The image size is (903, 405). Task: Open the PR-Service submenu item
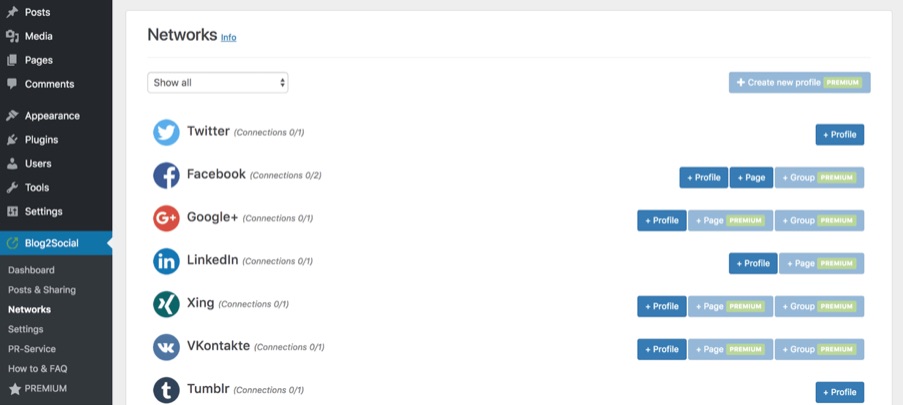[x=32, y=349]
